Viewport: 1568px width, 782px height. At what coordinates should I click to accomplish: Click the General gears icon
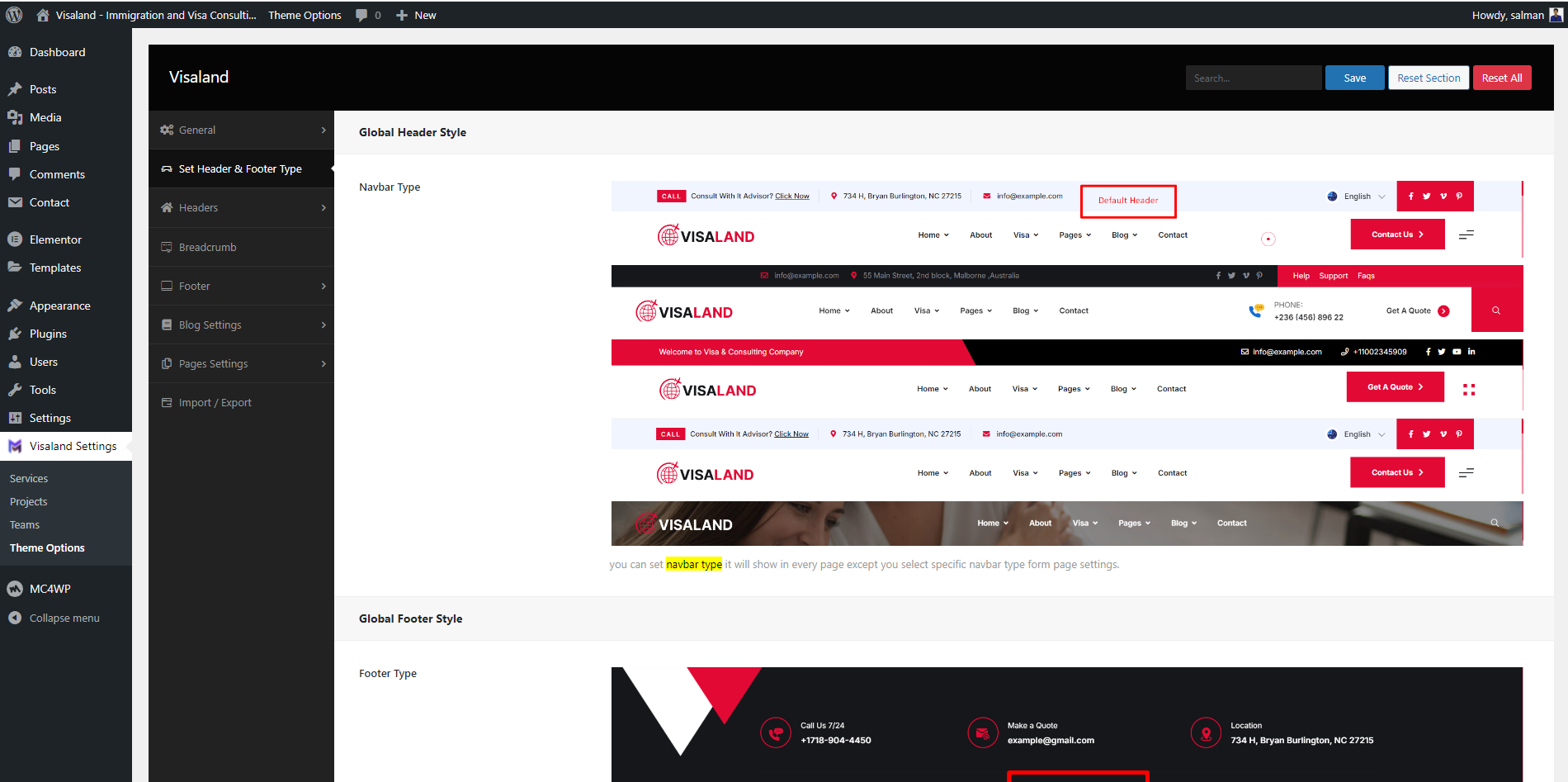tap(167, 130)
